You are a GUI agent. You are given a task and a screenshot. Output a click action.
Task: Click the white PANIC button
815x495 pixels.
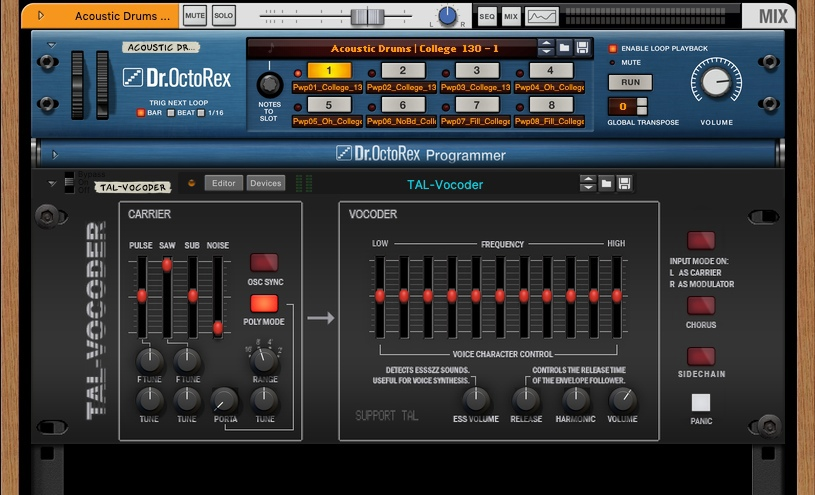(701, 402)
